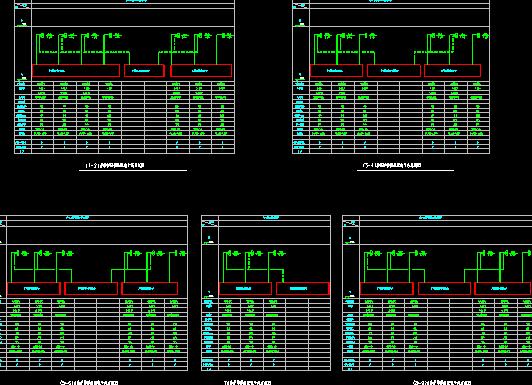532x385 pixels.
Task: Click the title caption below bottom-center diagram
Action: 247,382
